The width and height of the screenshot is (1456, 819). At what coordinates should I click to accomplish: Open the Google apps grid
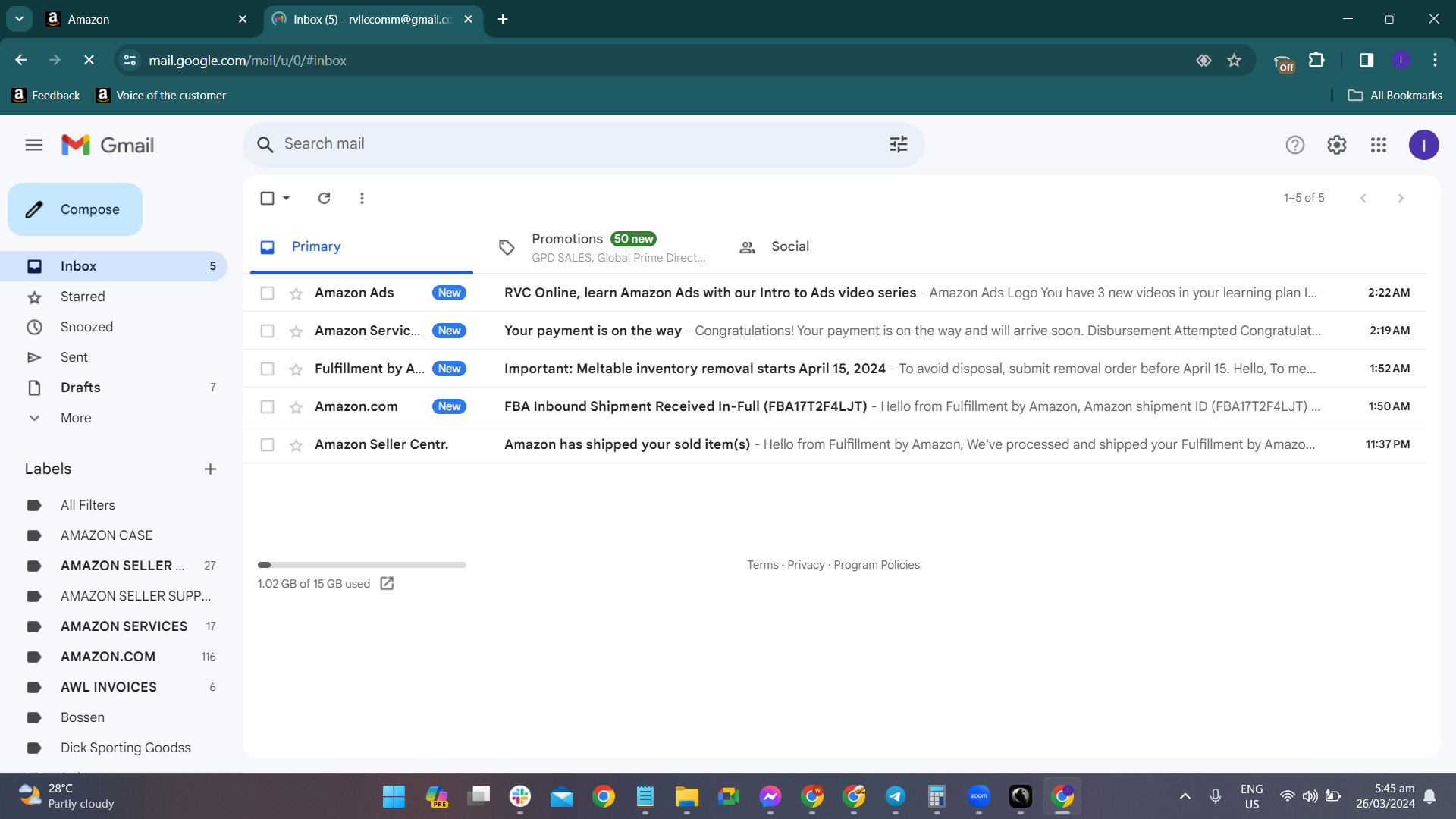click(x=1379, y=145)
